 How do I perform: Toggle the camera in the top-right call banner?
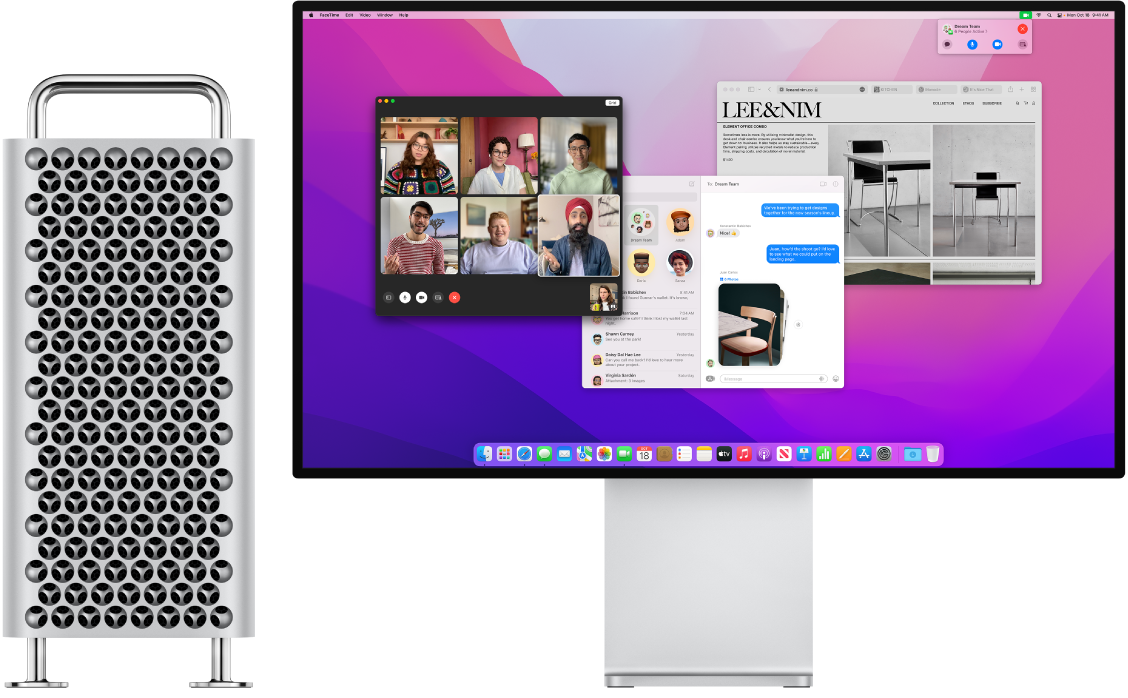click(x=996, y=44)
